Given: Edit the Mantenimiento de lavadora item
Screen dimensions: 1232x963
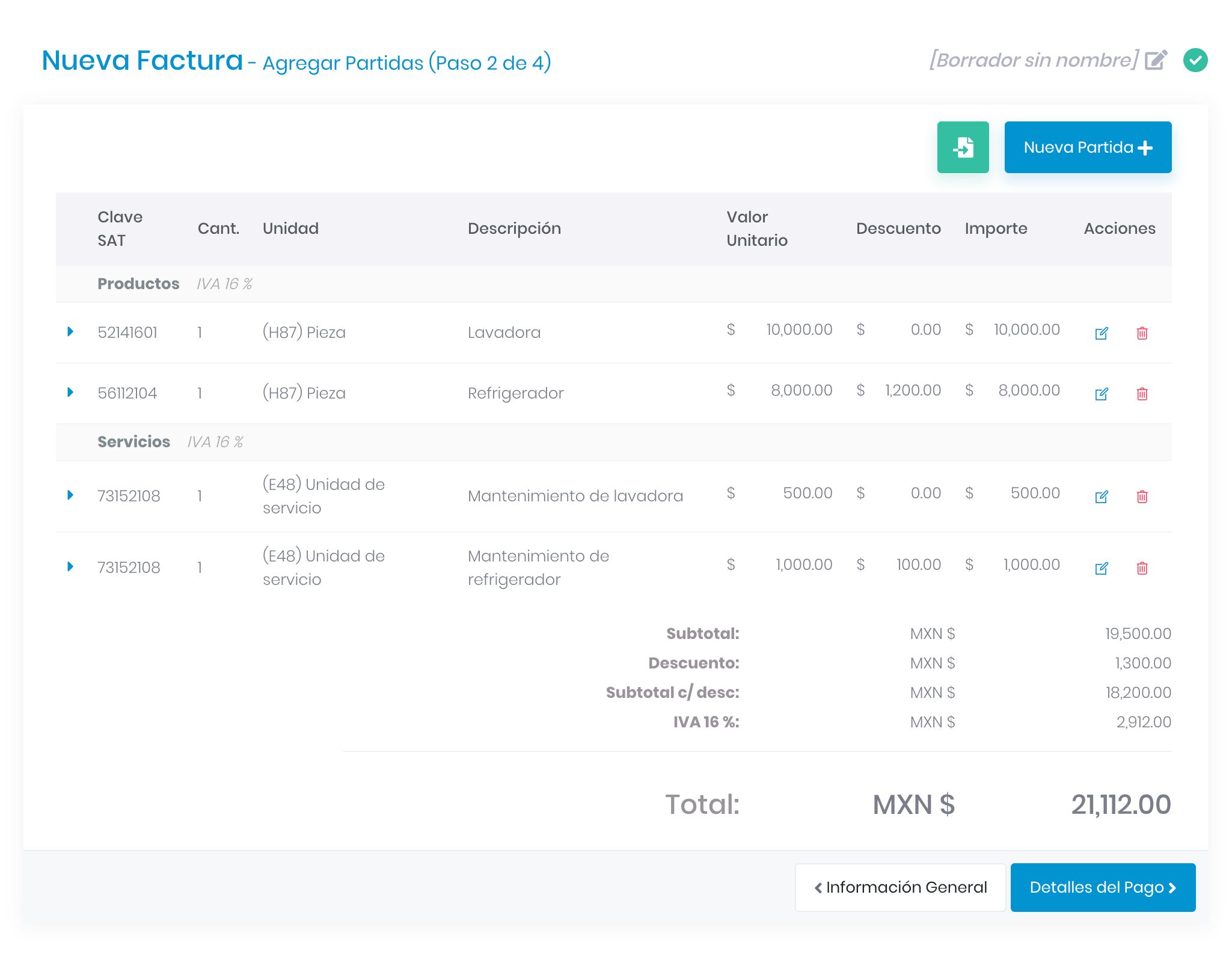Looking at the screenshot, I should click(x=1101, y=497).
